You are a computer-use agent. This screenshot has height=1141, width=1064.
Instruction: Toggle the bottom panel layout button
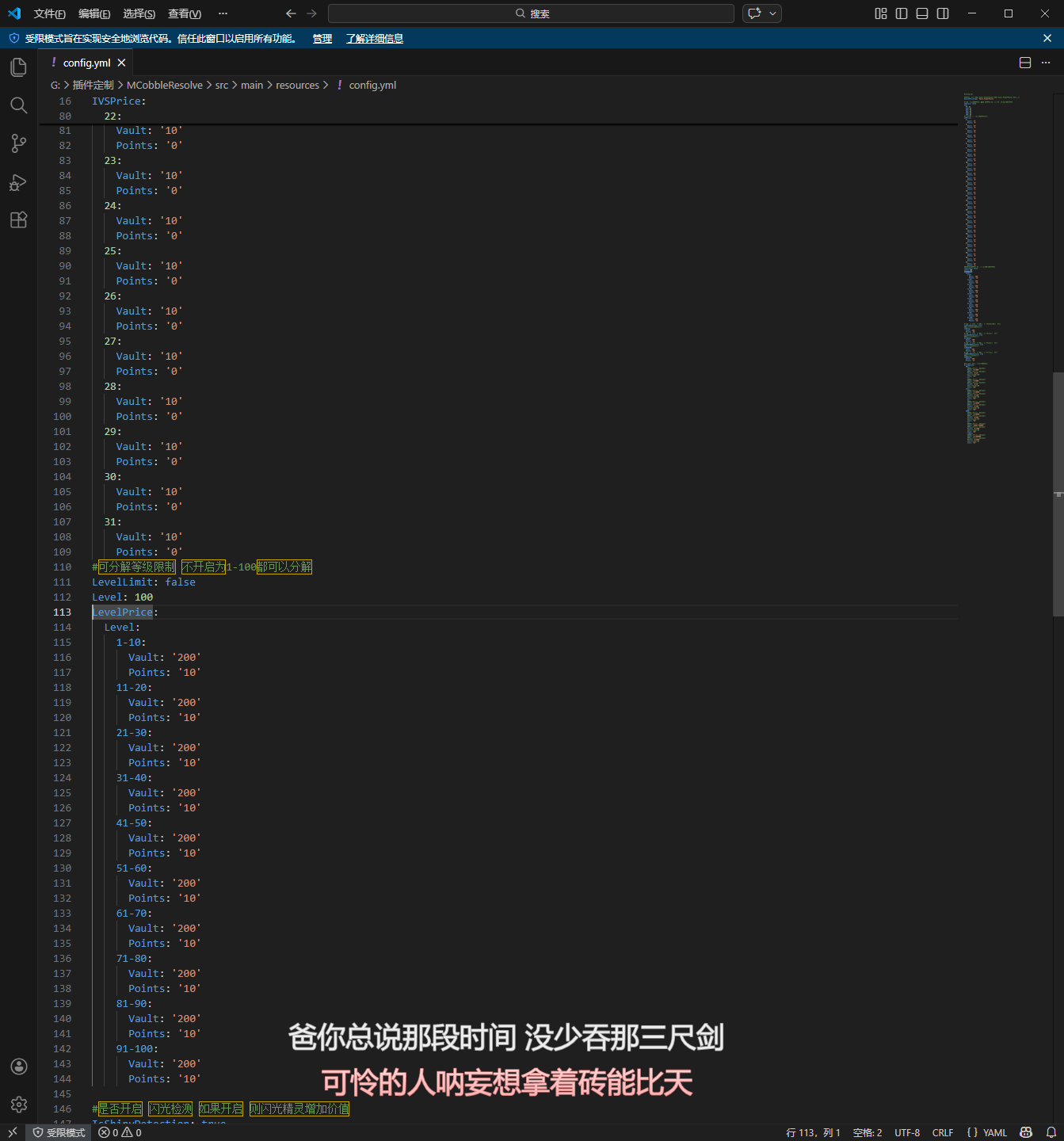point(922,13)
